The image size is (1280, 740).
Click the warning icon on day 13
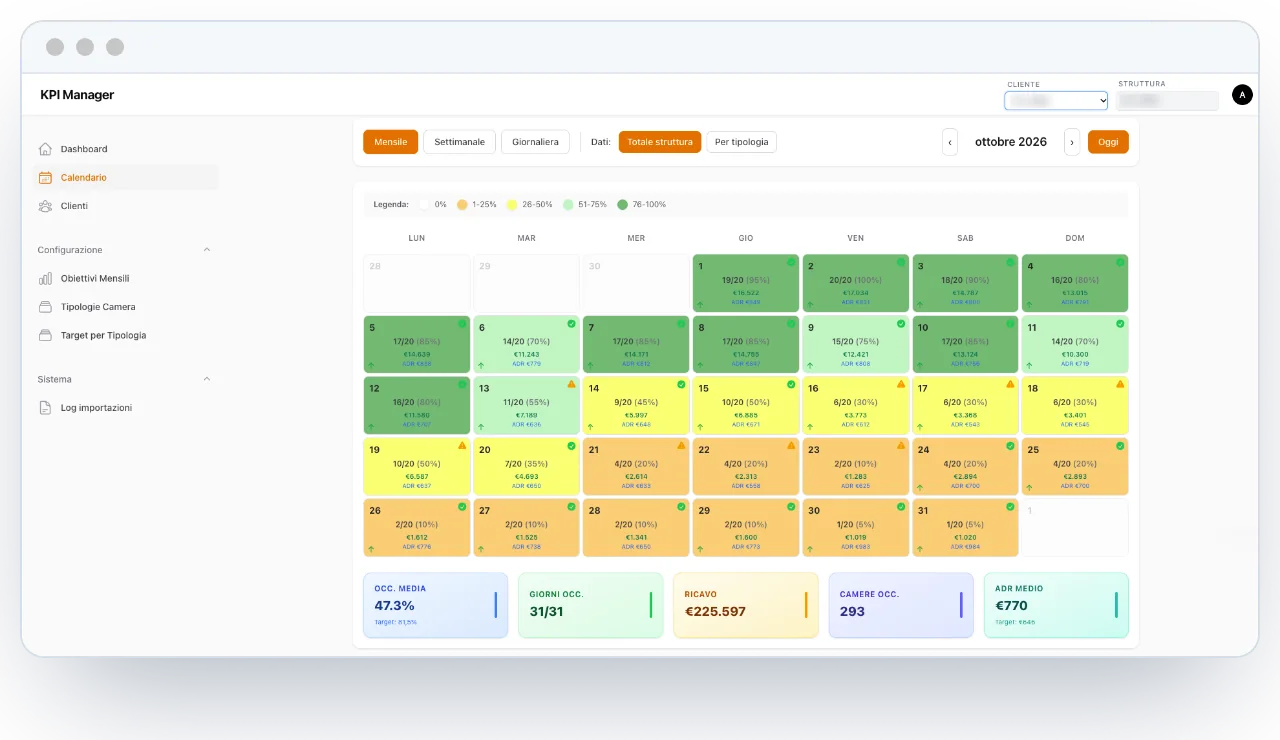pyautogui.click(x=571, y=384)
